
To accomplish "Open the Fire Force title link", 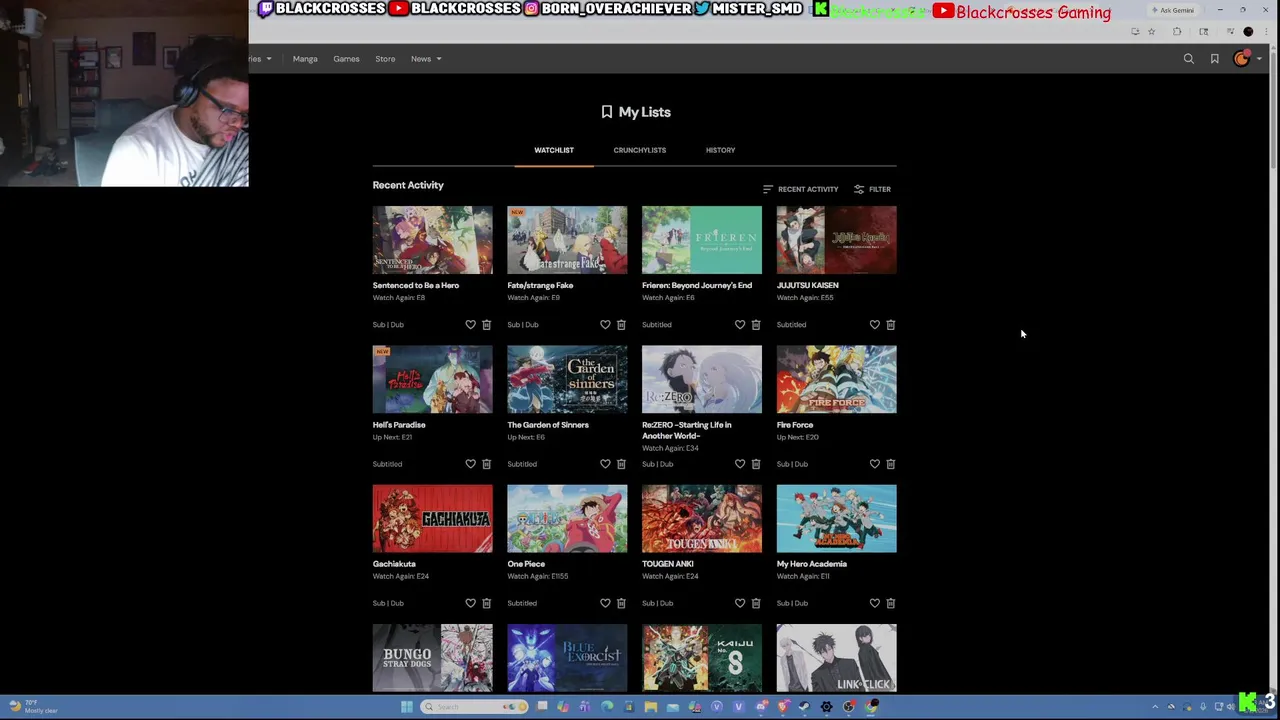I will (795, 425).
